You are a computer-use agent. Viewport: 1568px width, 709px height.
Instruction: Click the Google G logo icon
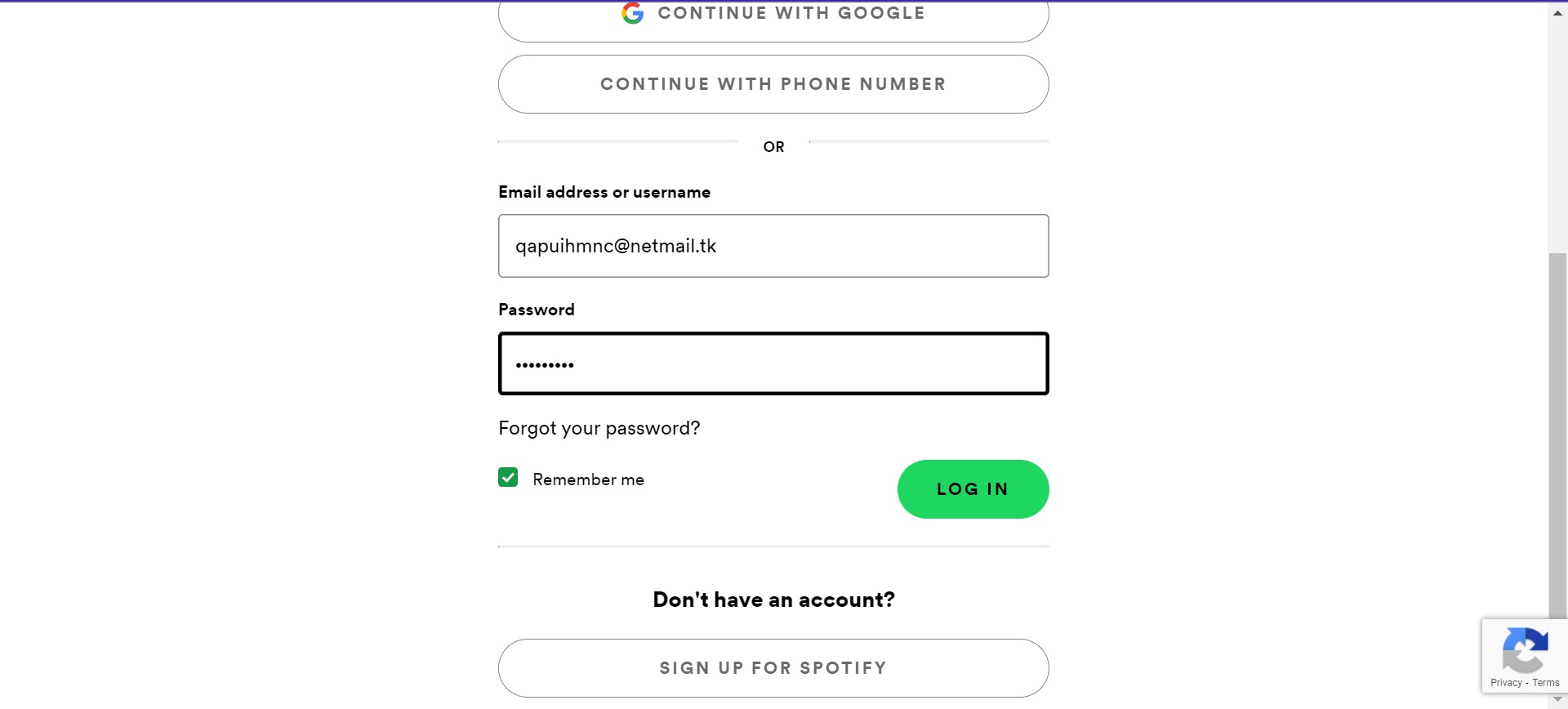(632, 12)
